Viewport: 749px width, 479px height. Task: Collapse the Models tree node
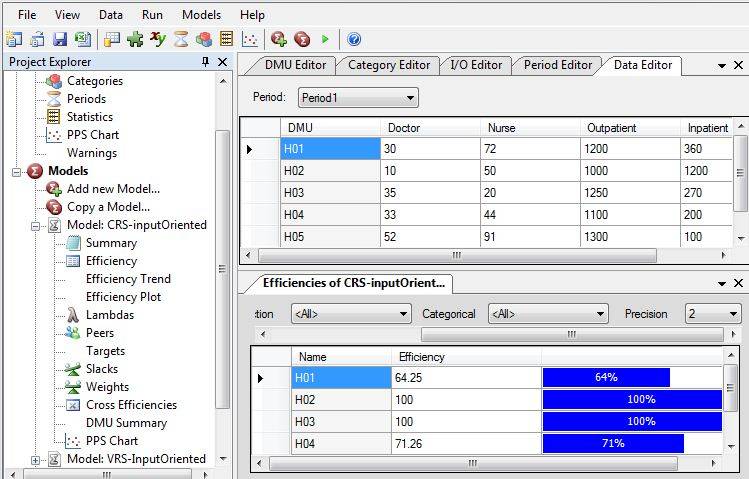(x=17, y=171)
